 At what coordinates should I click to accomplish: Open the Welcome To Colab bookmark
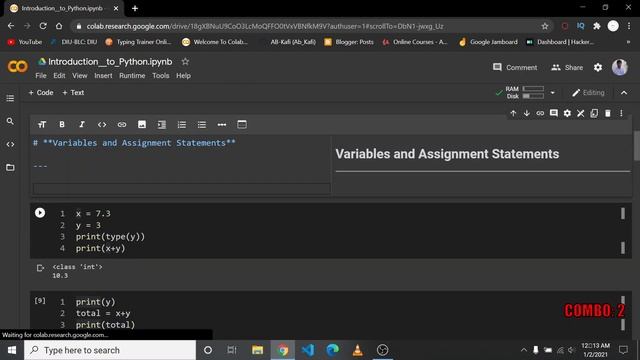215,42
